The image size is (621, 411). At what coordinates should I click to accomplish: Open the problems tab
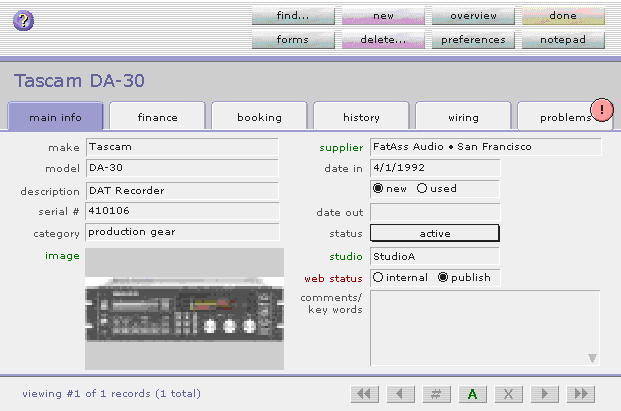[565, 117]
